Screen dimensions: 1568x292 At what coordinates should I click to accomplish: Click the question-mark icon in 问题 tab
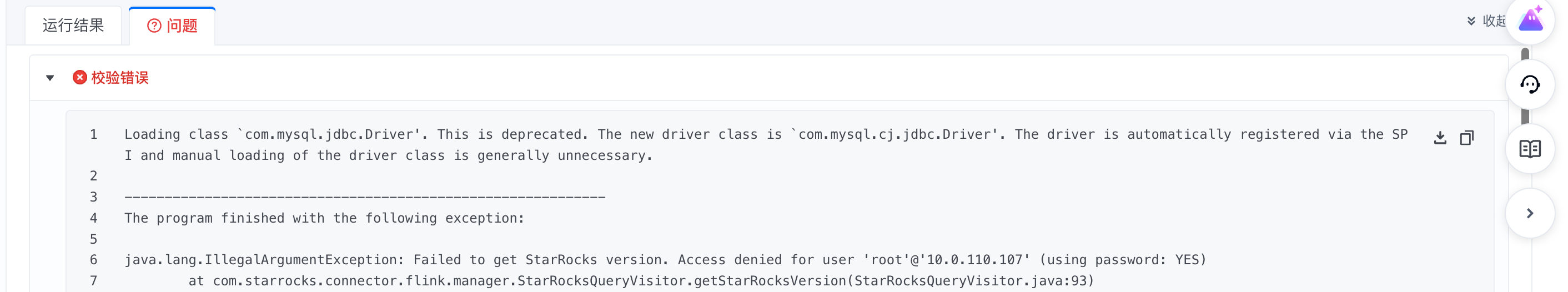(x=154, y=26)
